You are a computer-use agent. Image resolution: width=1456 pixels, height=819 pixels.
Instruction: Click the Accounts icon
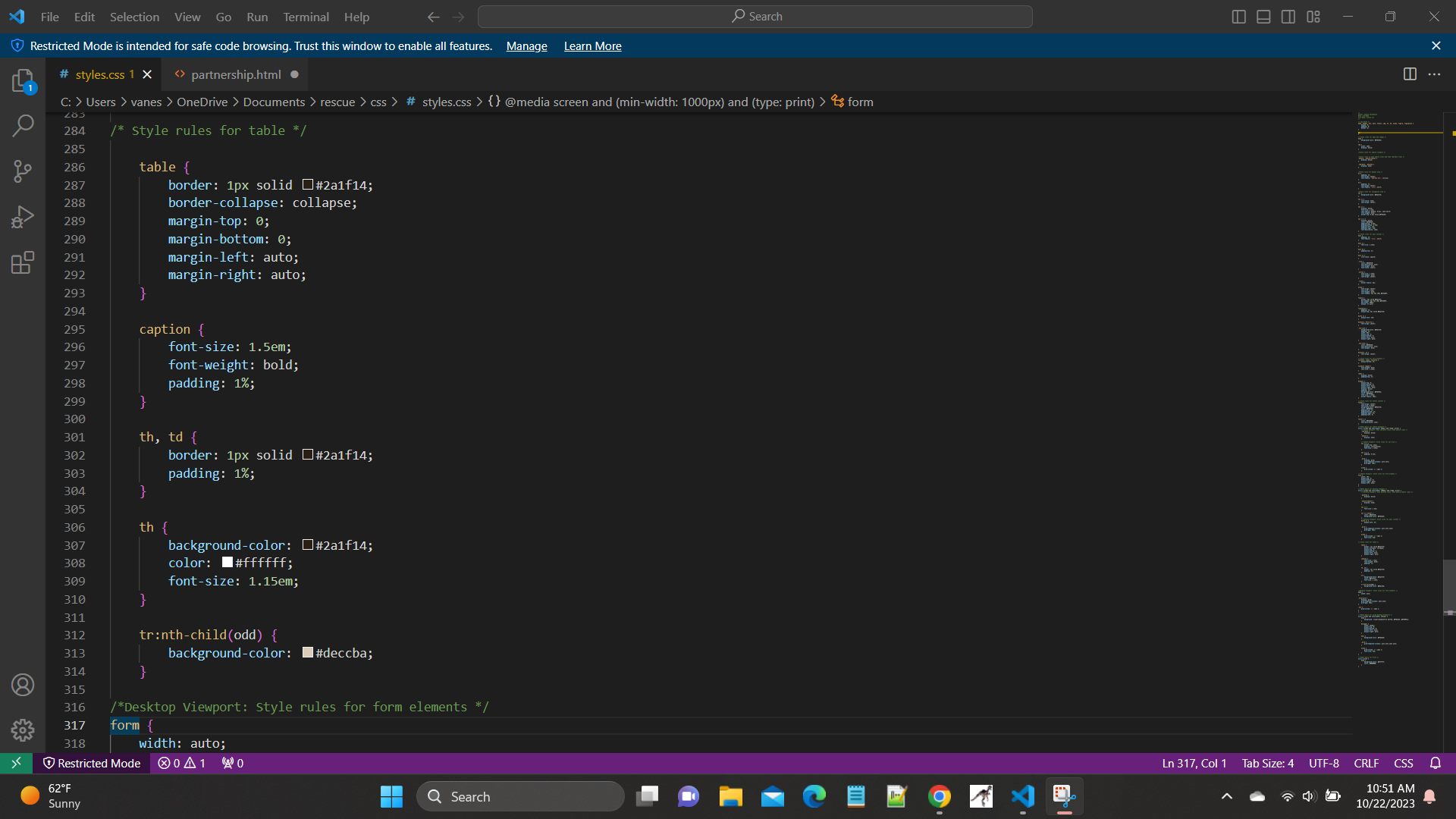coord(23,685)
